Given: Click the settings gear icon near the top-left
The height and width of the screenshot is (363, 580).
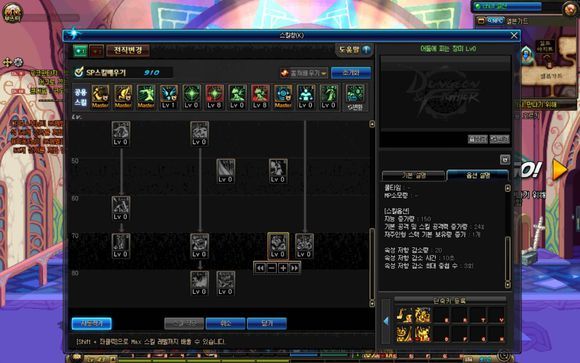Looking at the screenshot, I should 18,62.
